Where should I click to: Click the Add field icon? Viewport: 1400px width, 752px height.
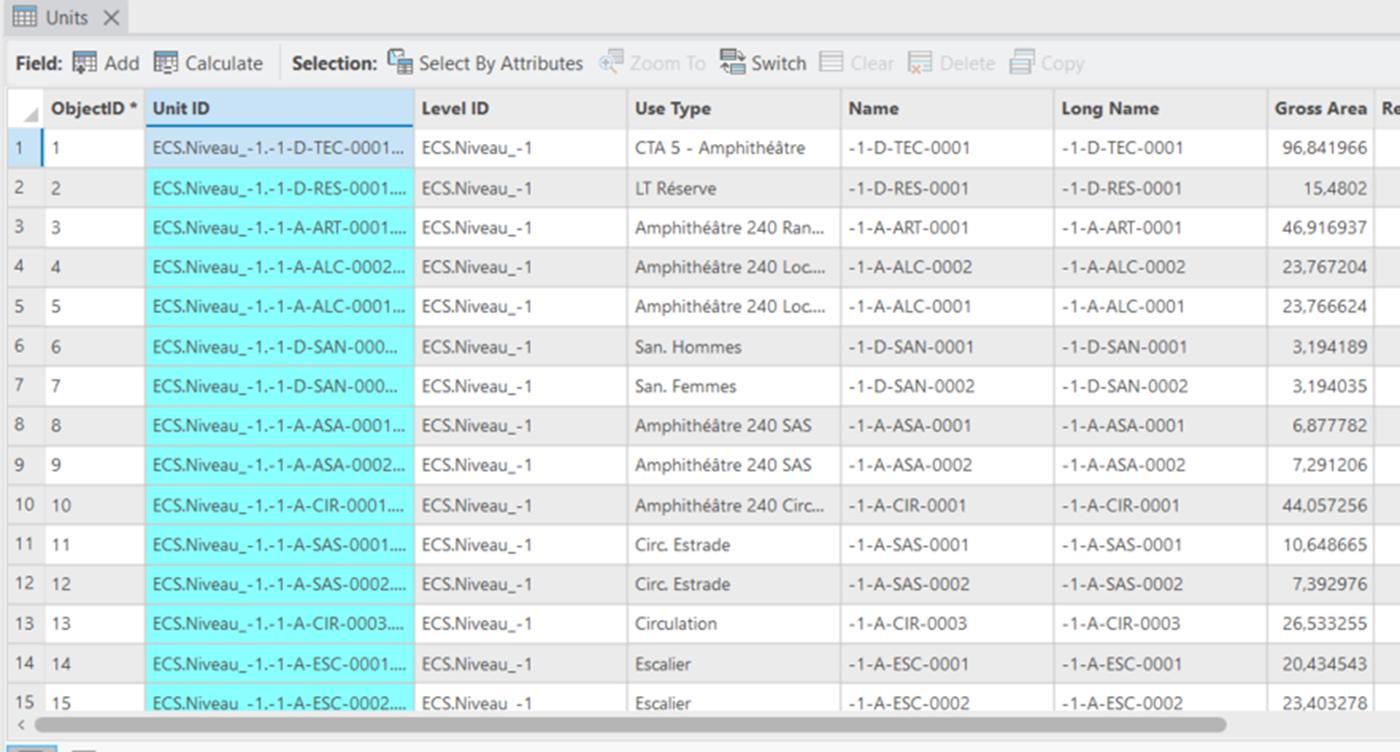click(x=85, y=63)
